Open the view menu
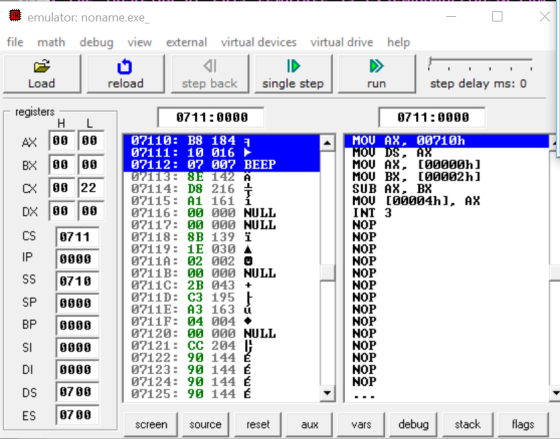This screenshot has width=560, height=439. click(x=140, y=42)
